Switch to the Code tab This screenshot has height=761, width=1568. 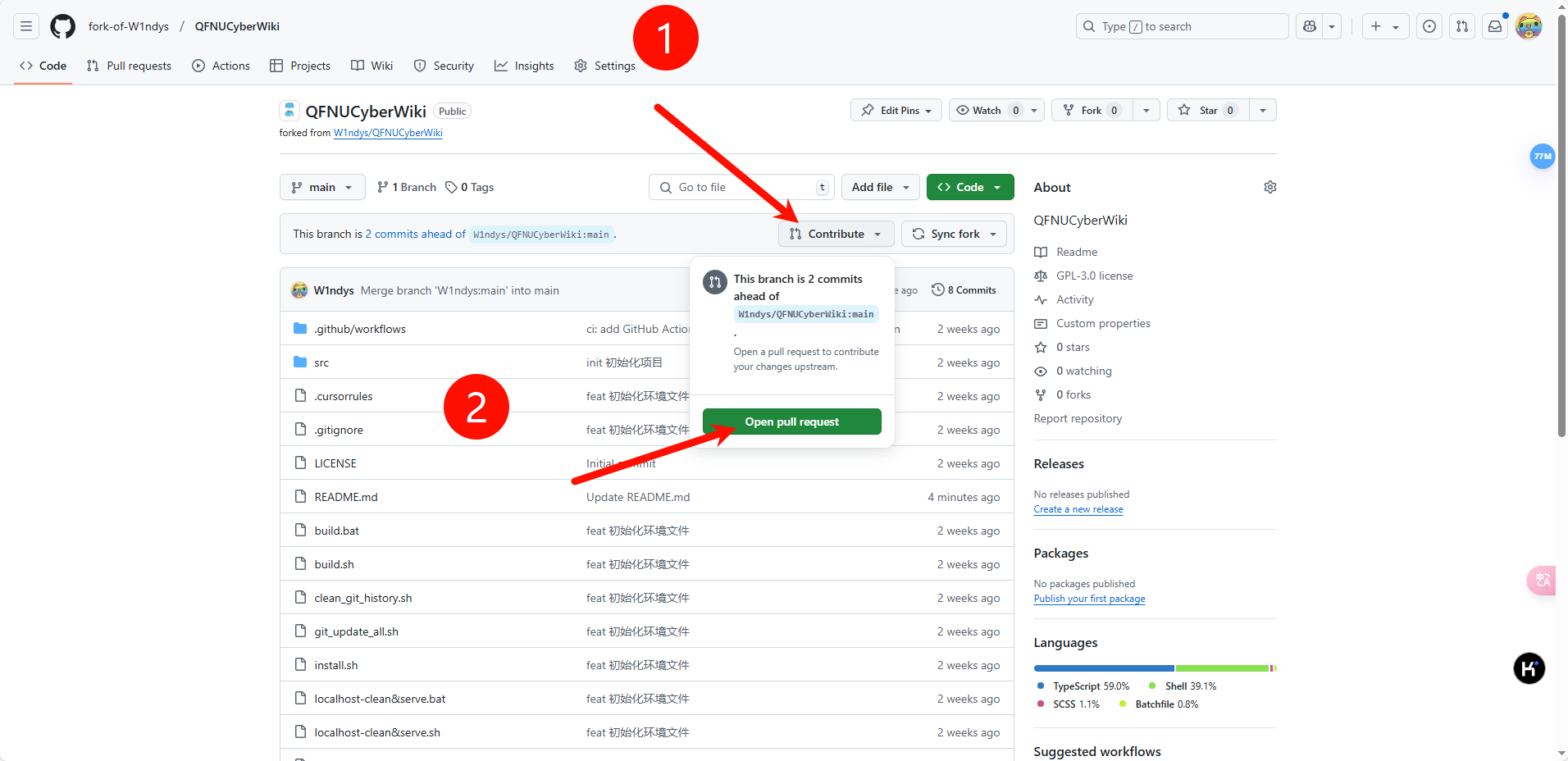point(43,66)
